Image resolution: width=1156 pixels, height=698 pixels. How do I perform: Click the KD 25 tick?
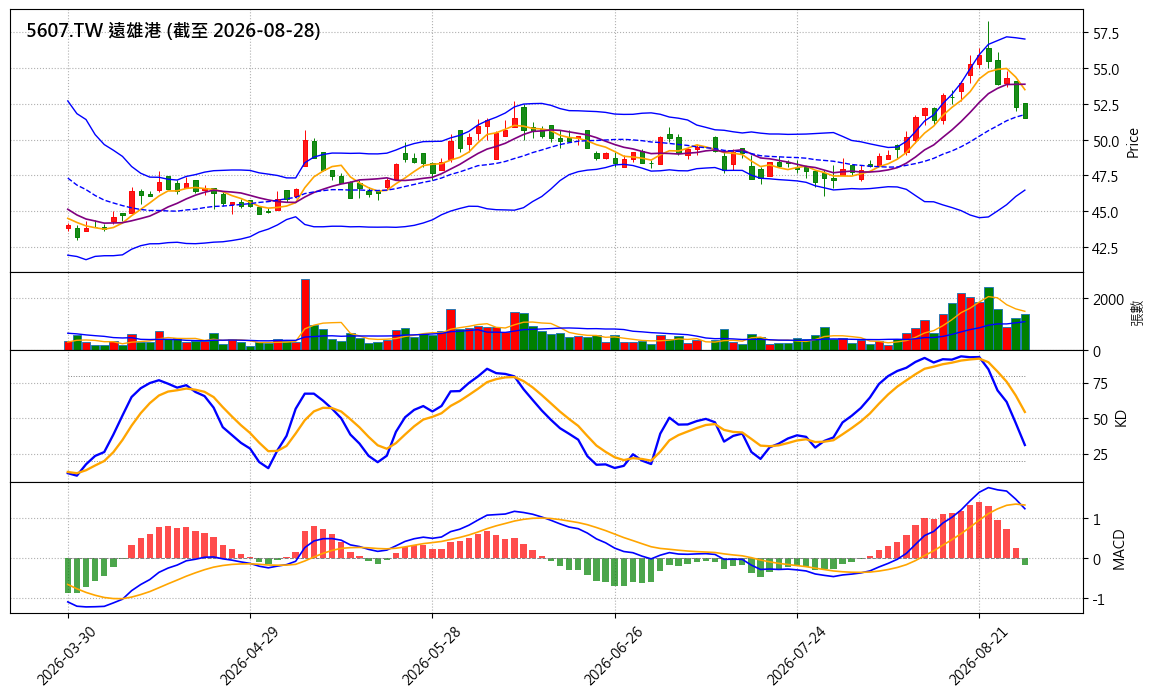point(1101,455)
